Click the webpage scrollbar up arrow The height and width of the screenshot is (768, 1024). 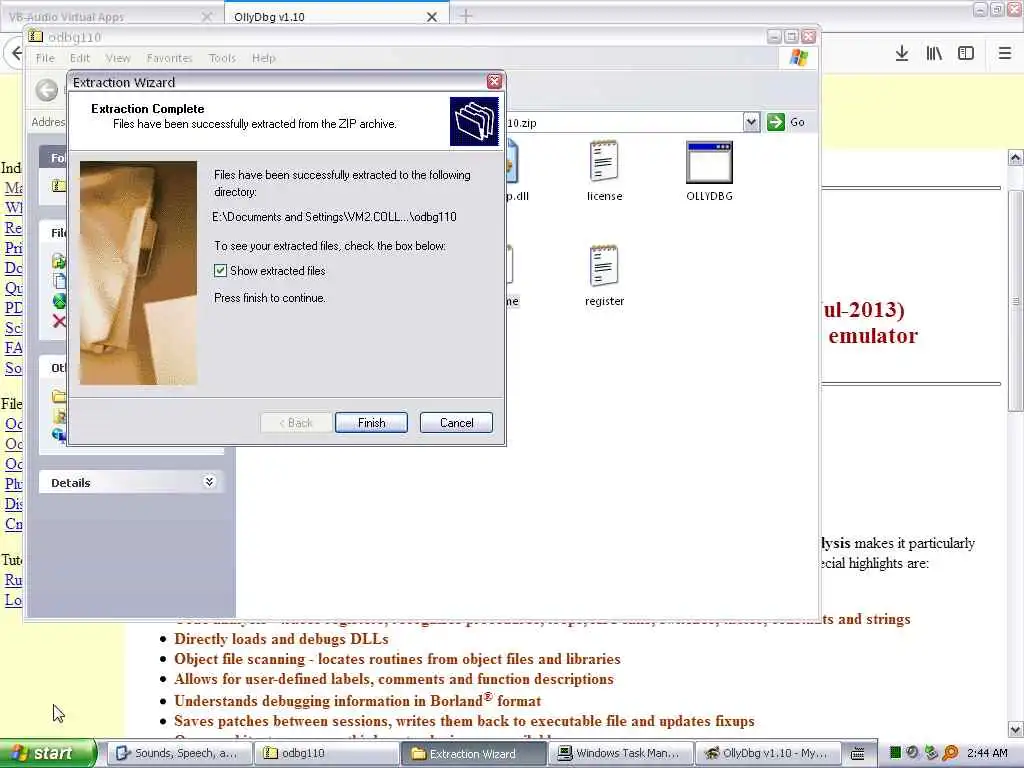pos(1015,158)
